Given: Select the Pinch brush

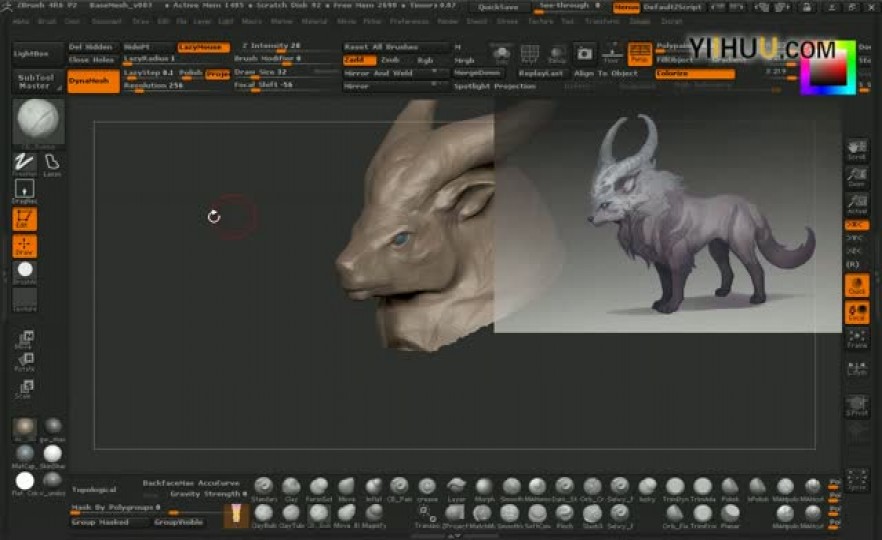Looking at the screenshot, I should 565,515.
